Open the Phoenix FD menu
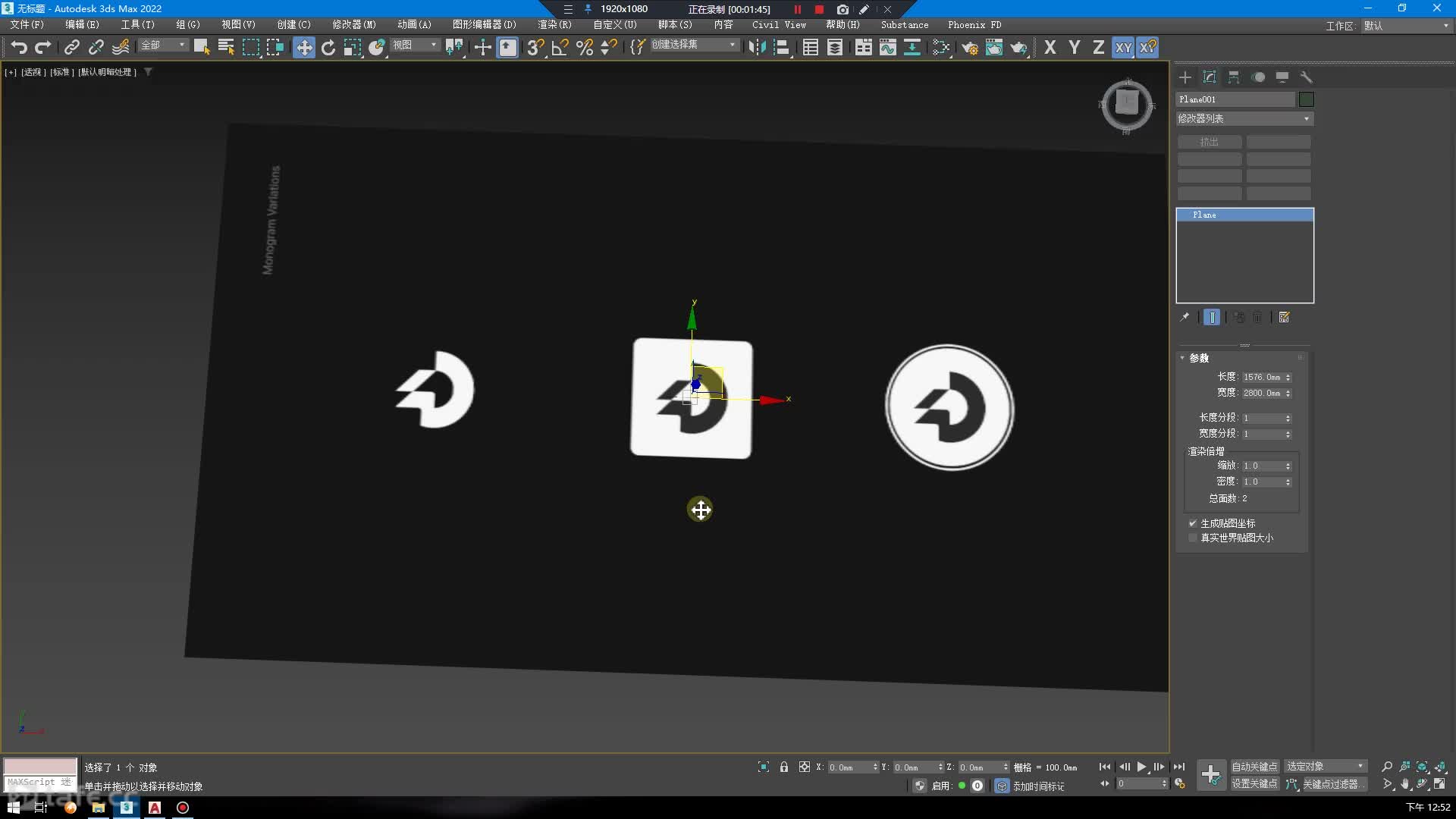 click(x=974, y=25)
